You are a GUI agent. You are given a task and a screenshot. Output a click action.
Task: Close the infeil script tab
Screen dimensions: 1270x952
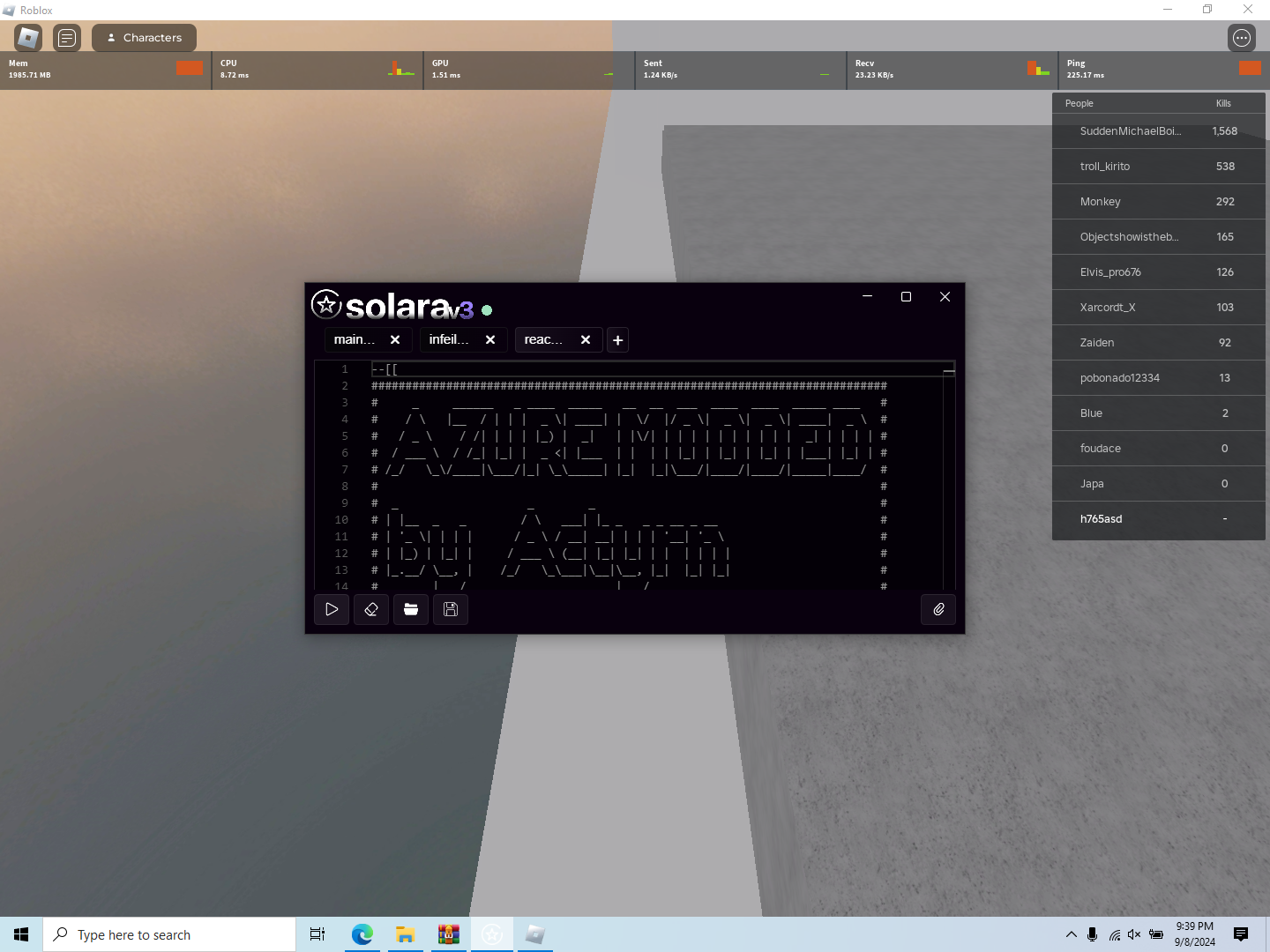point(490,340)
